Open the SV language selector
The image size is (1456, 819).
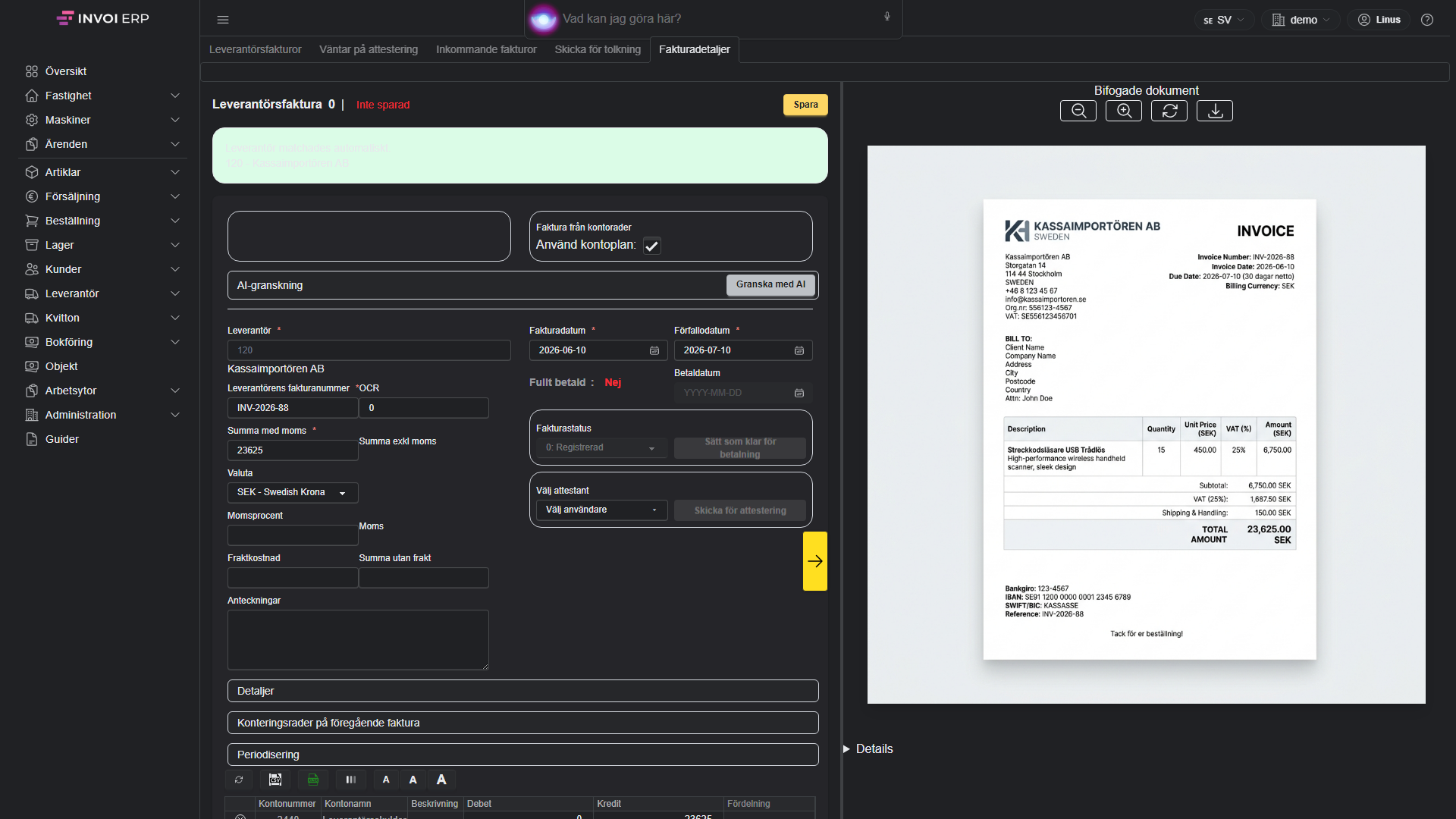[1224, 20]
